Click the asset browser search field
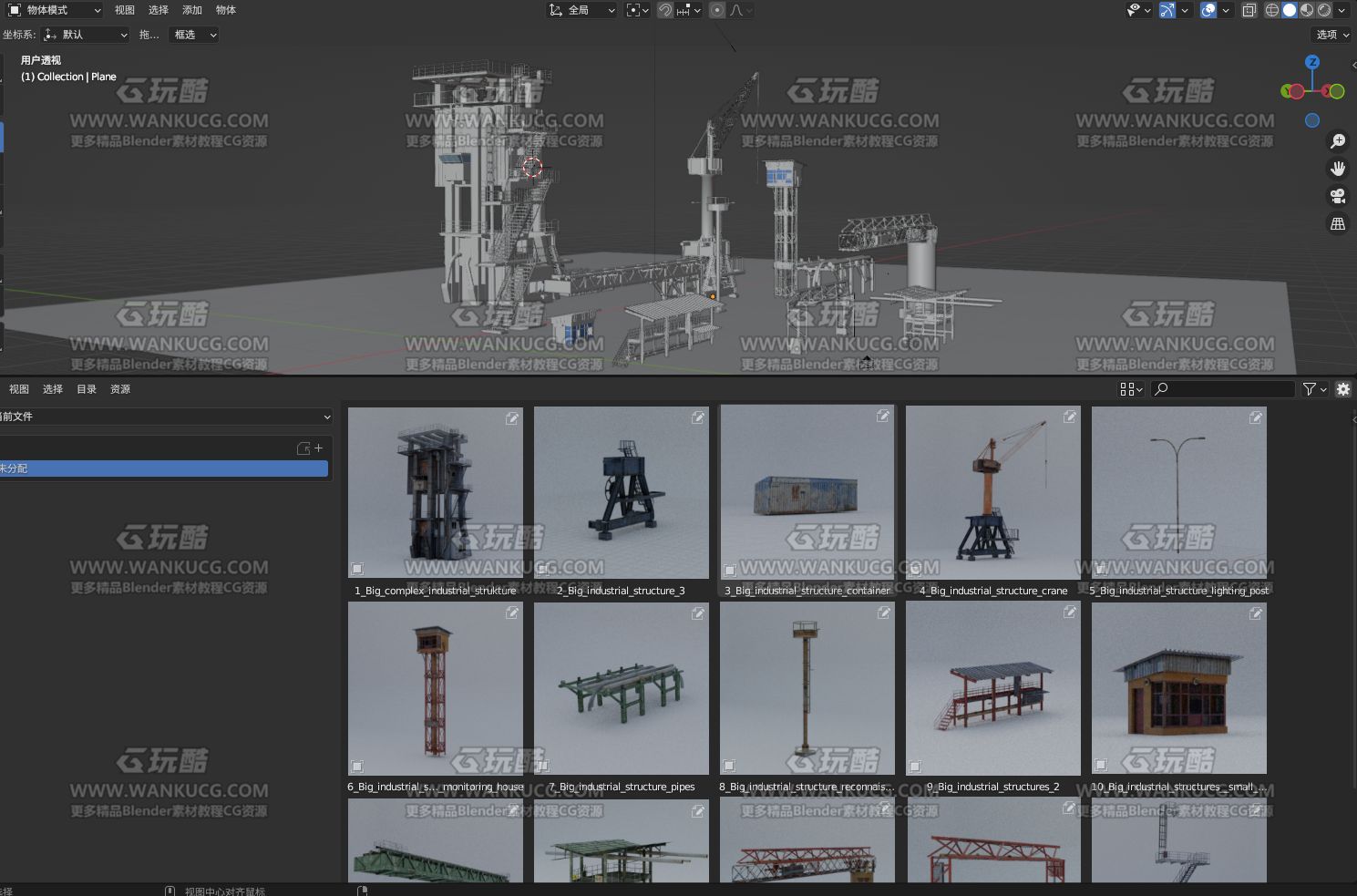This screenshot has height=896, width=1357. (x=1223, y=389)
